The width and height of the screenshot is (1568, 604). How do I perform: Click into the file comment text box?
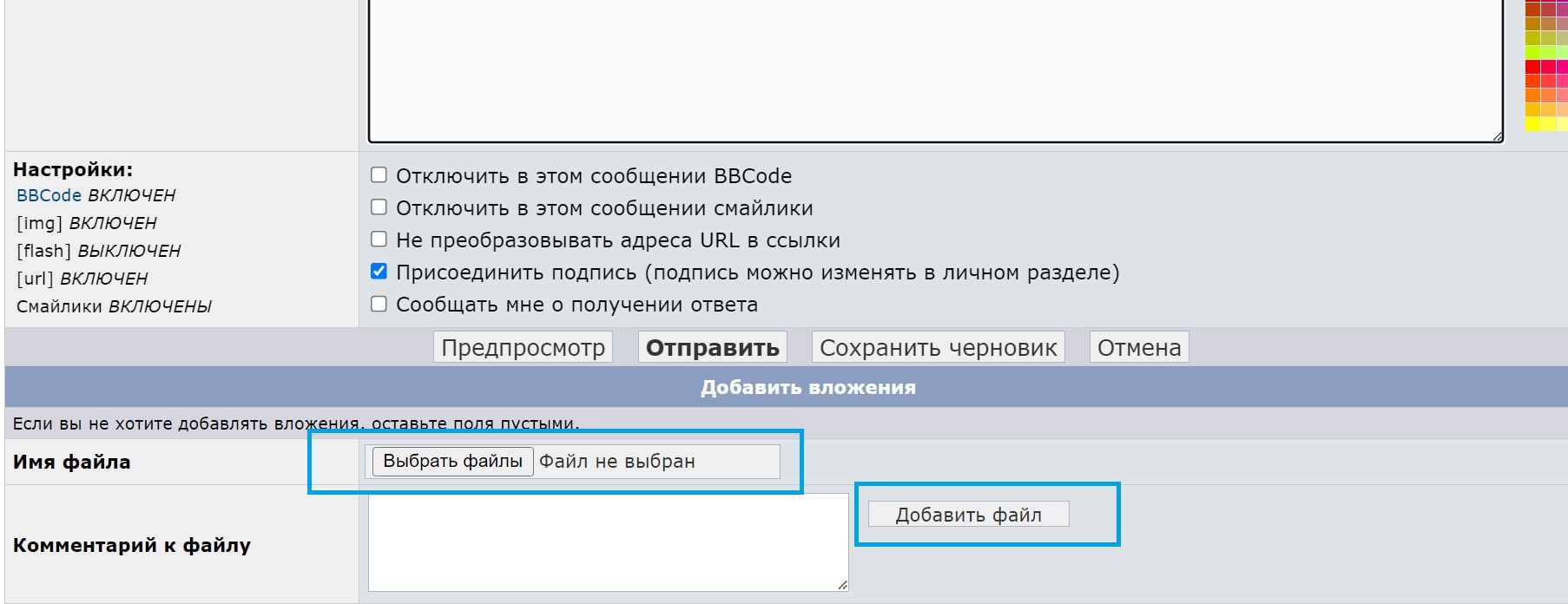(608, 542)
